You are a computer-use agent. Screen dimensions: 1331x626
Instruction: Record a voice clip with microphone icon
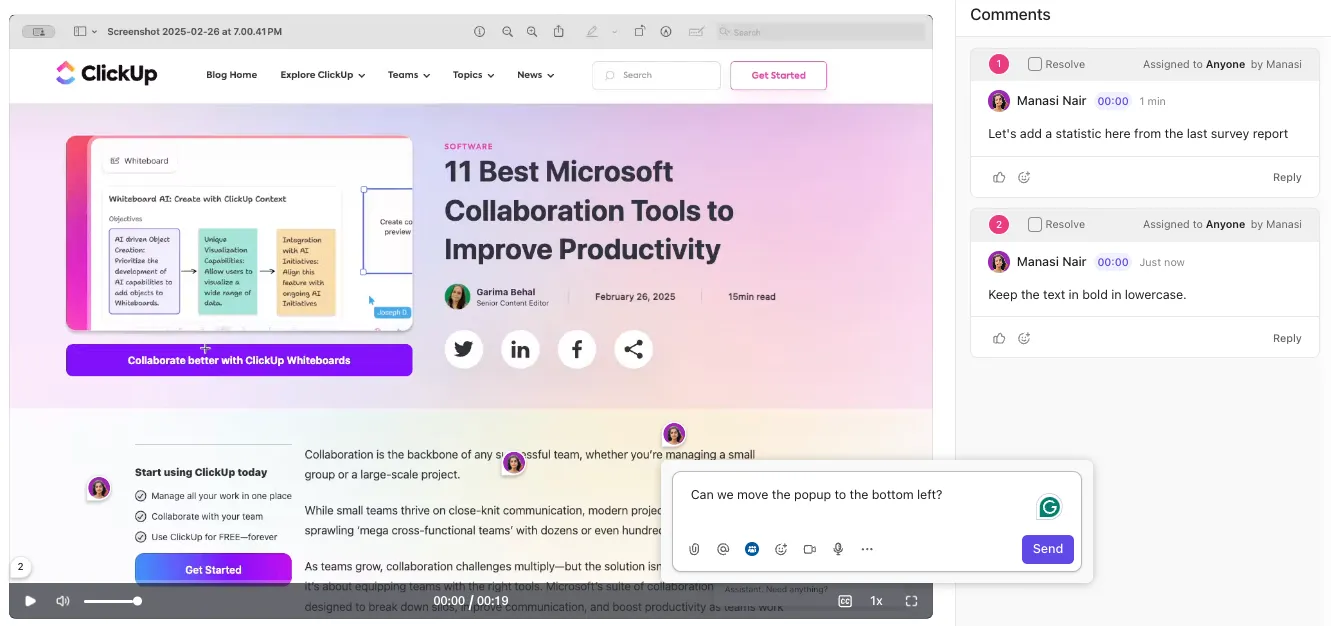tap(838, 549)
